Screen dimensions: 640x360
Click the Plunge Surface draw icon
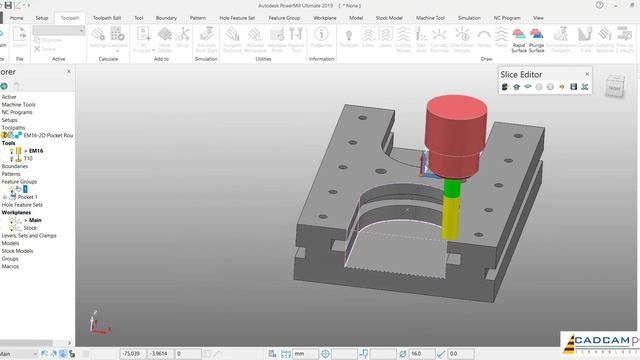click(x=536, y=40)
